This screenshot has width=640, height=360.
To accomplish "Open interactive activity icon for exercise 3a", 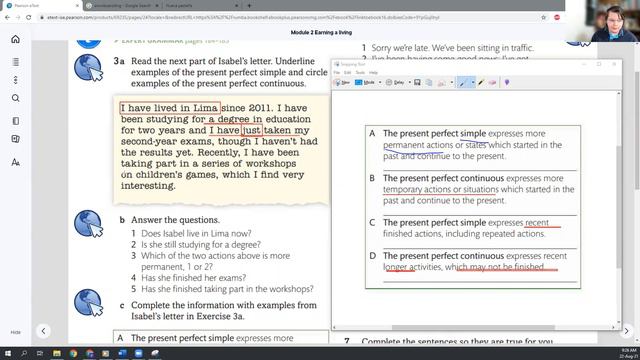I will coord(89,68).
